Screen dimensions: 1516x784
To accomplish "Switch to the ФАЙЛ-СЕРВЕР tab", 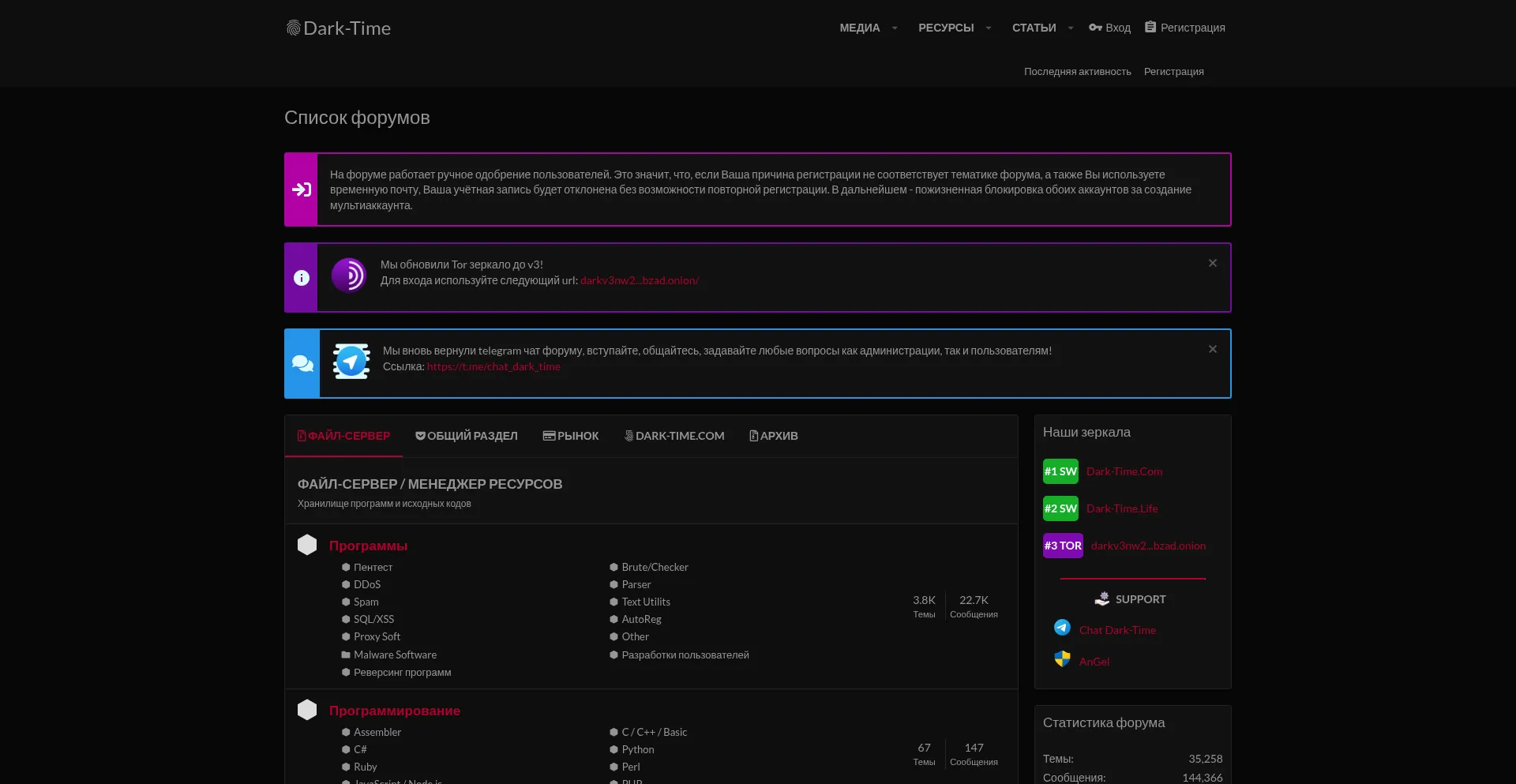I will pyautogui.click(x=343, y=436).
